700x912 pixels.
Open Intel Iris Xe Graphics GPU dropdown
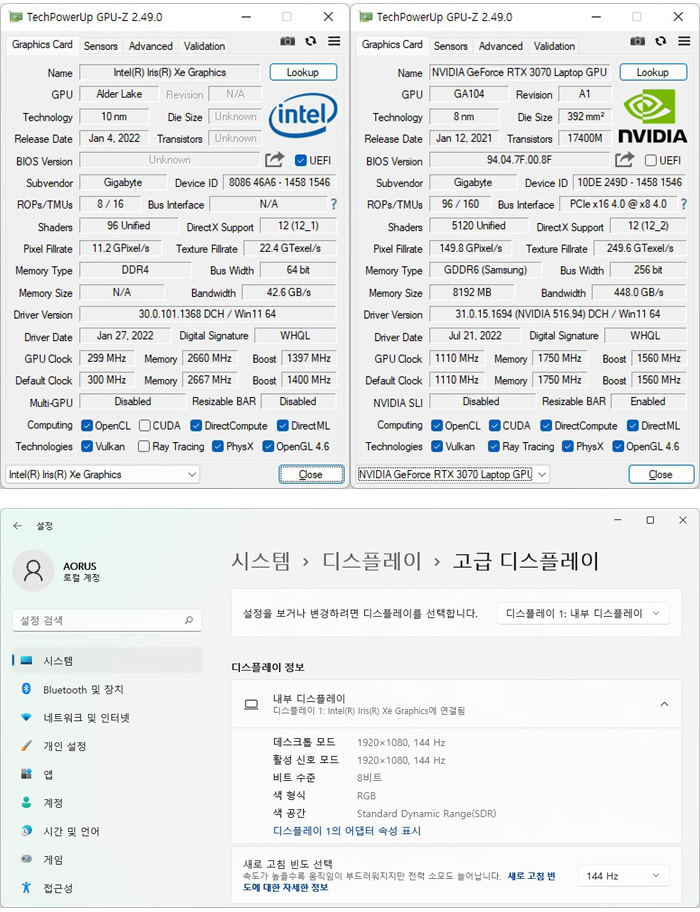(102, 475)
